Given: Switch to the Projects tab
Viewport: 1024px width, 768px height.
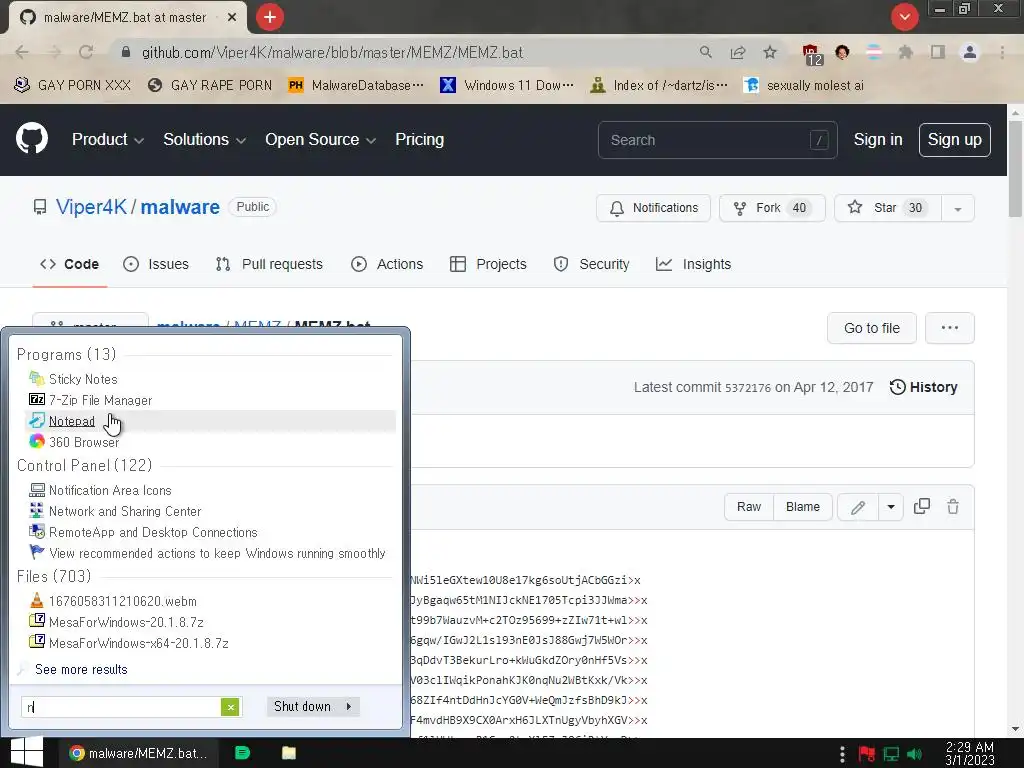Looking at the screenshot, I should coord(488,264).
